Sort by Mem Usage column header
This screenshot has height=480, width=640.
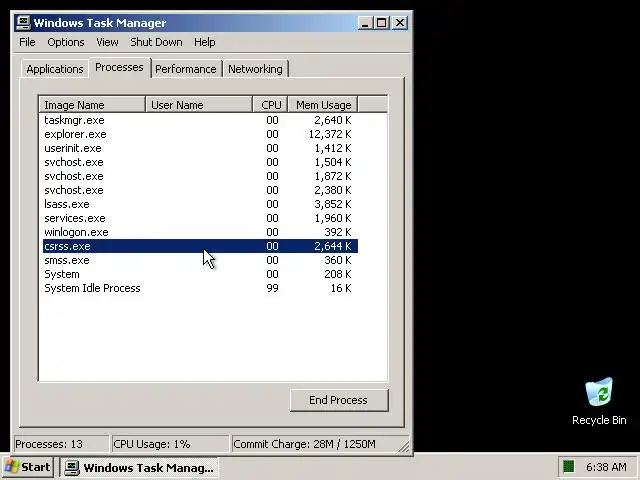(323, 105)
